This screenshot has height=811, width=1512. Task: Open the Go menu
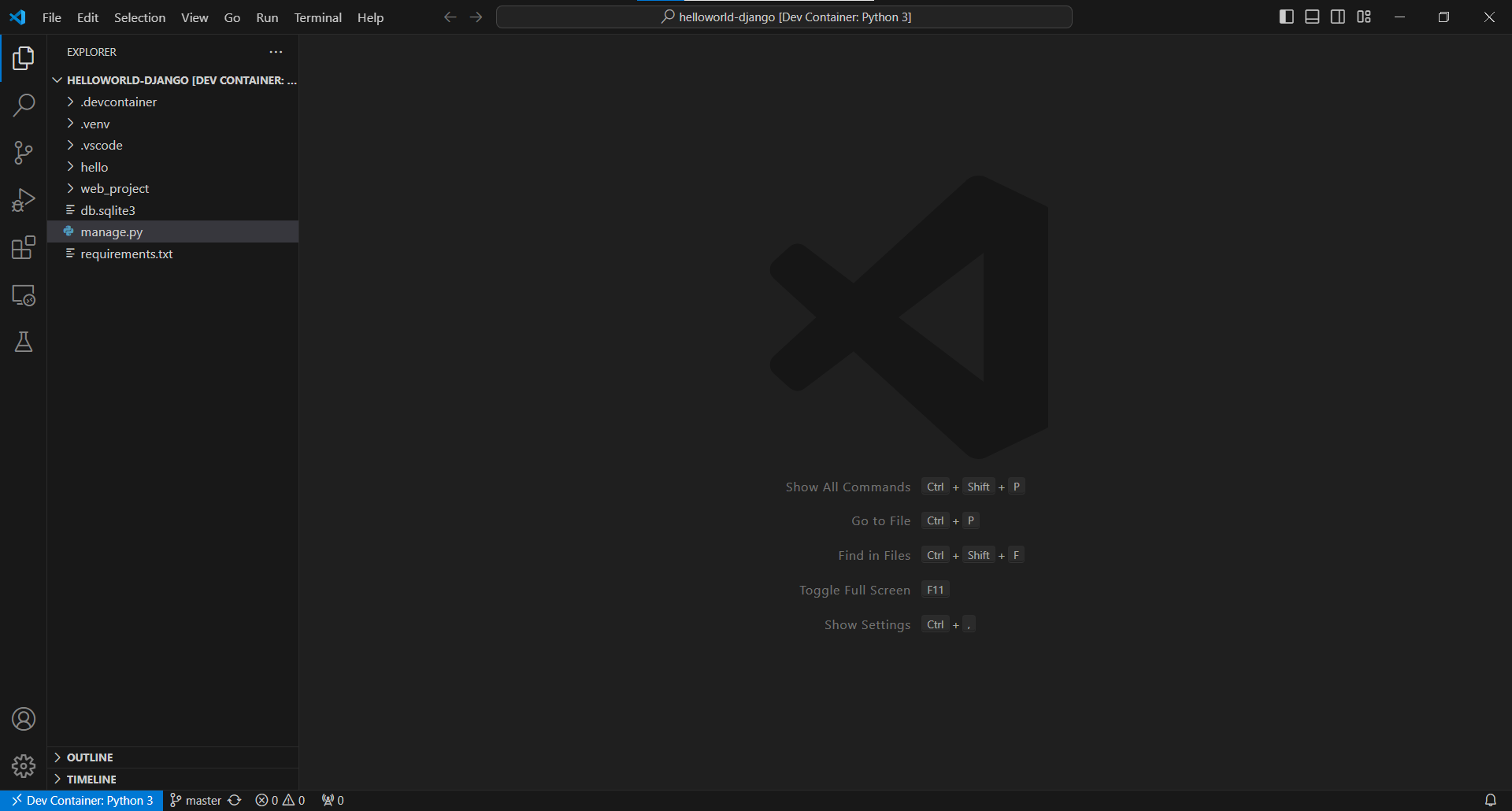coord(232,17)
